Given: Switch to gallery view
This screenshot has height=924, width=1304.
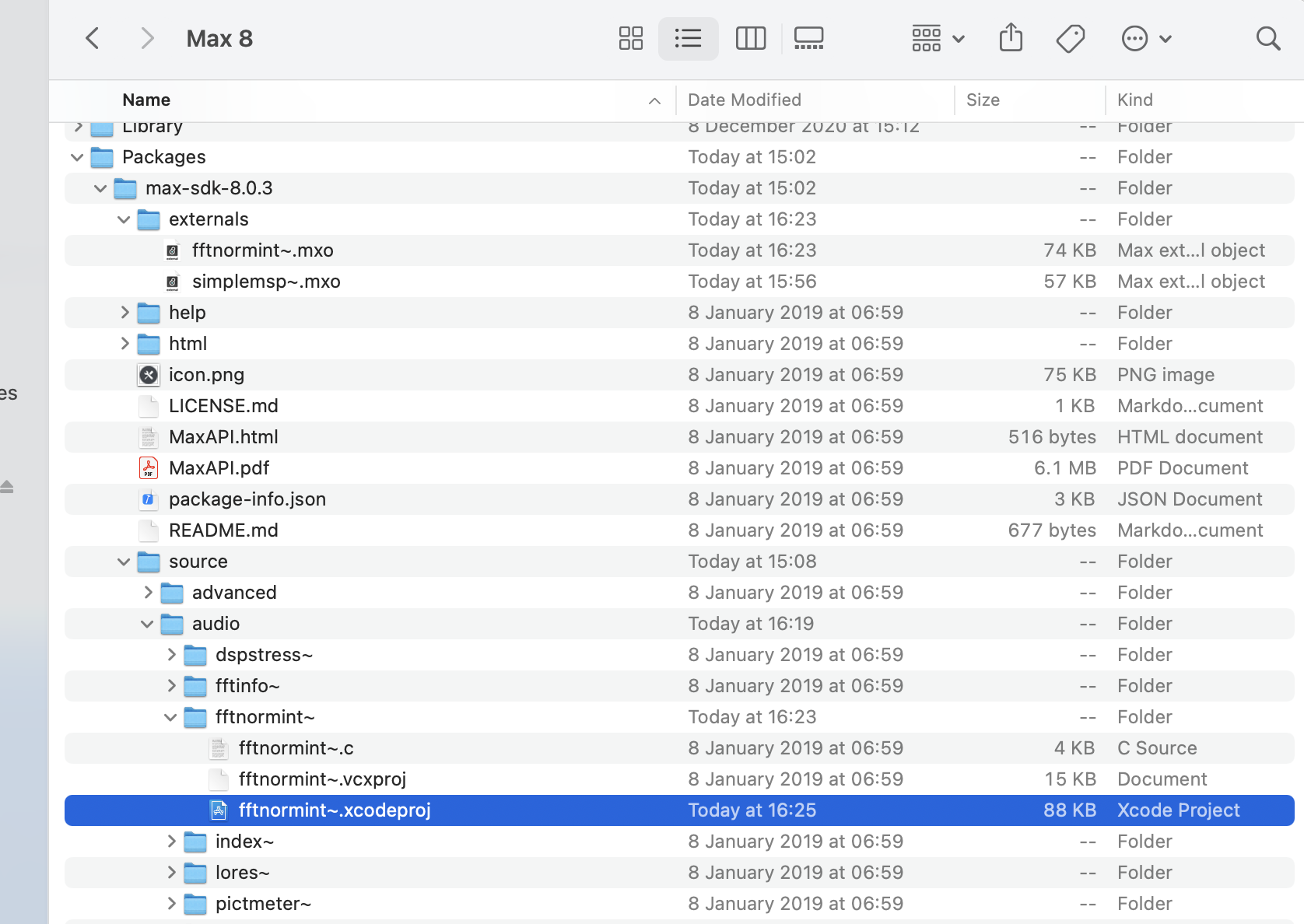Looking at the screenshot, I should point(808,38).
